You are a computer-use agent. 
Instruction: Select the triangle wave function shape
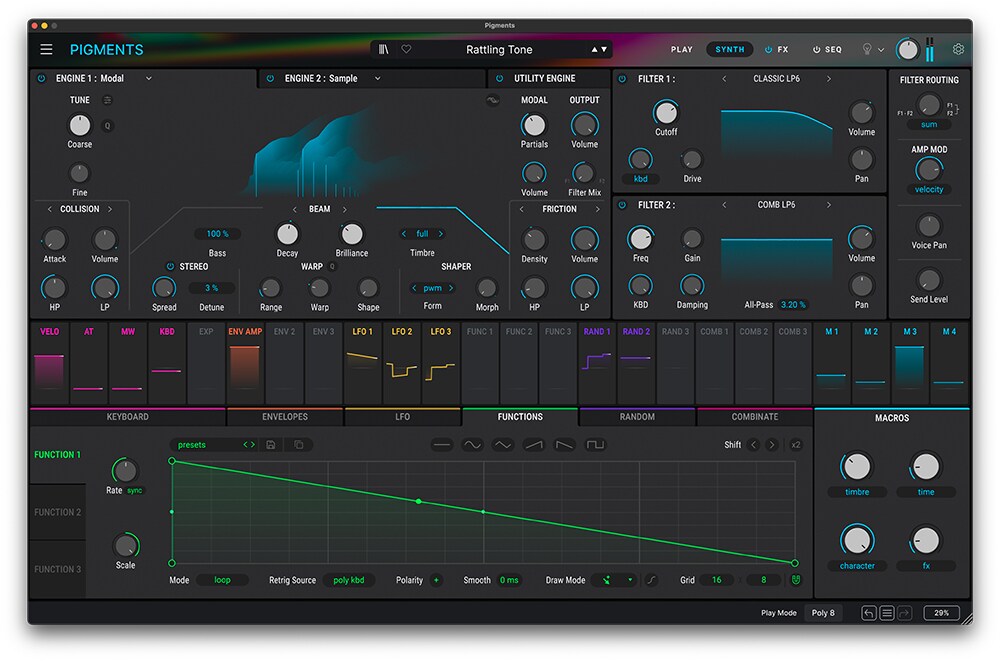coord(503,445)
